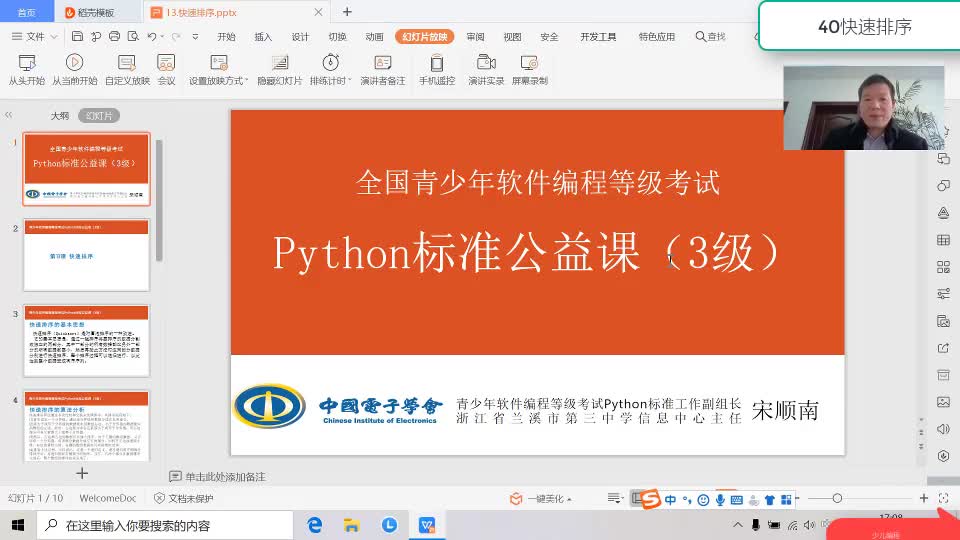Open Edge browser from taskbar
This screenshot has height=540, width=960.
315,525
